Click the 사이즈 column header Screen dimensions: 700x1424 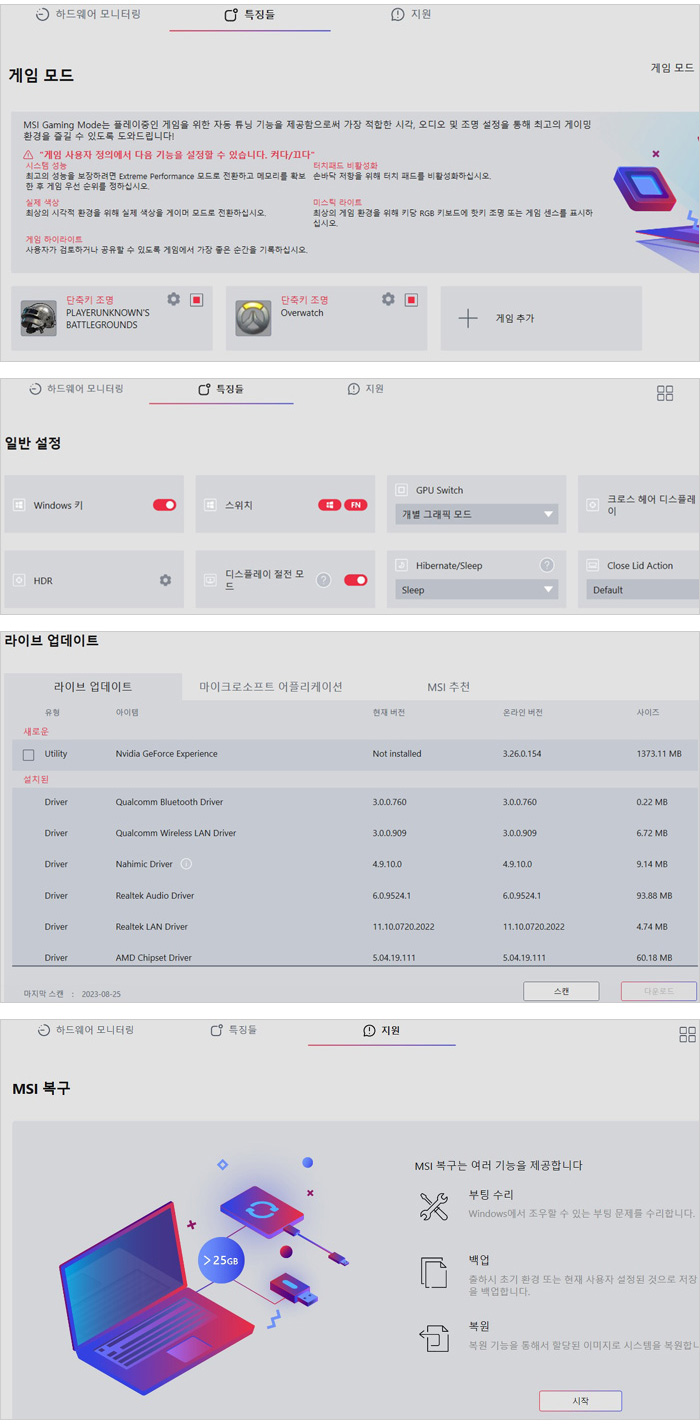pyautogui.click(x=648, y=712)
